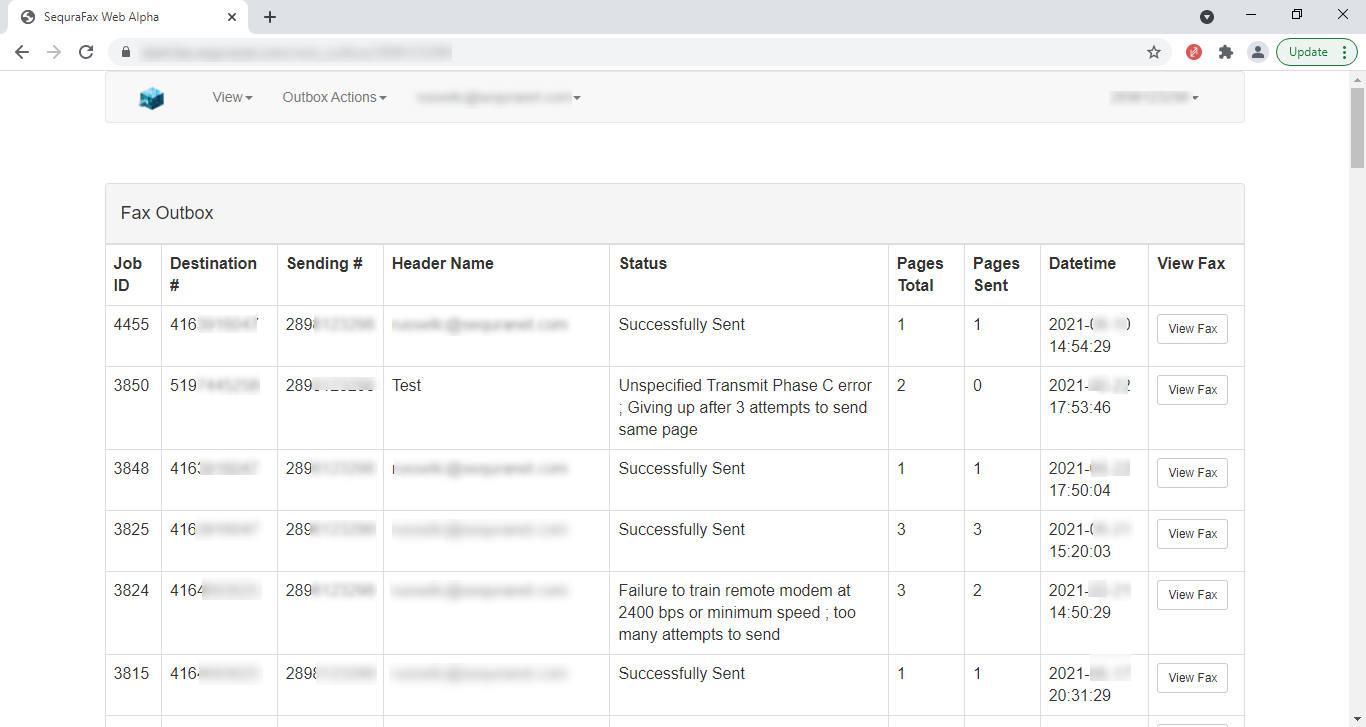This screenshot has width=1366, height=727.
Task: Click the red extension icon
Action: coord(1194,52)
